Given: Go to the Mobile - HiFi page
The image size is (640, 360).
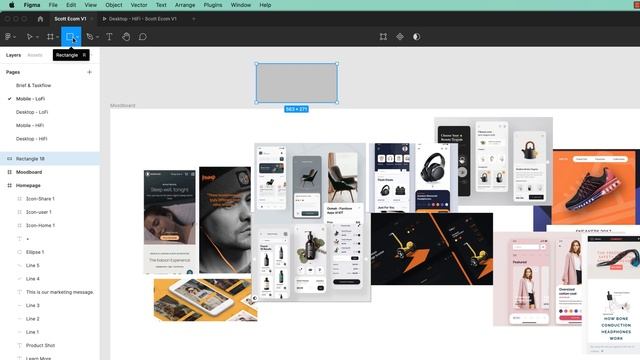Looking at the screenshot, I should [30, 125].
